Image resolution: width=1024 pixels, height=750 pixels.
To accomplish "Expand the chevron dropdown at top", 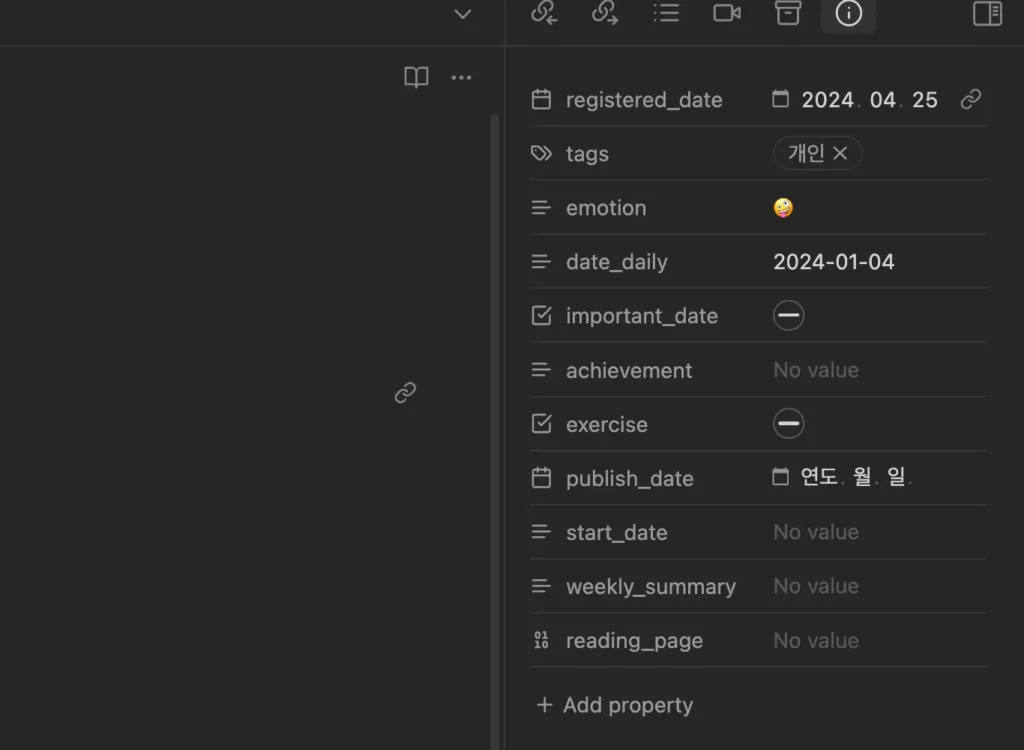I will [462, 14].
